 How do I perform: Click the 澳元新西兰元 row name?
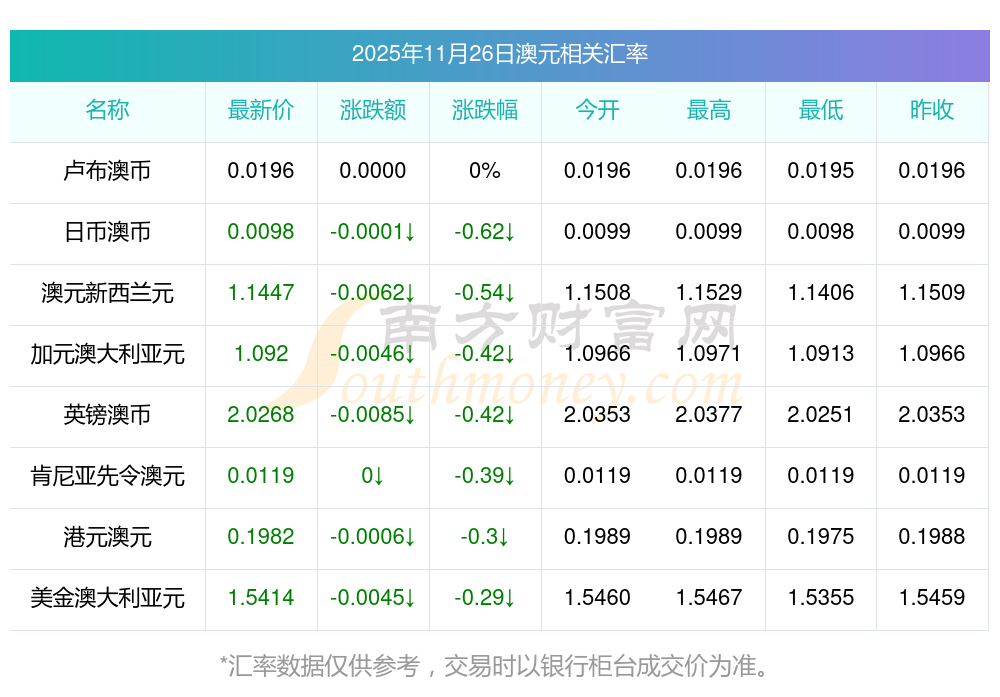click(107, 293)
